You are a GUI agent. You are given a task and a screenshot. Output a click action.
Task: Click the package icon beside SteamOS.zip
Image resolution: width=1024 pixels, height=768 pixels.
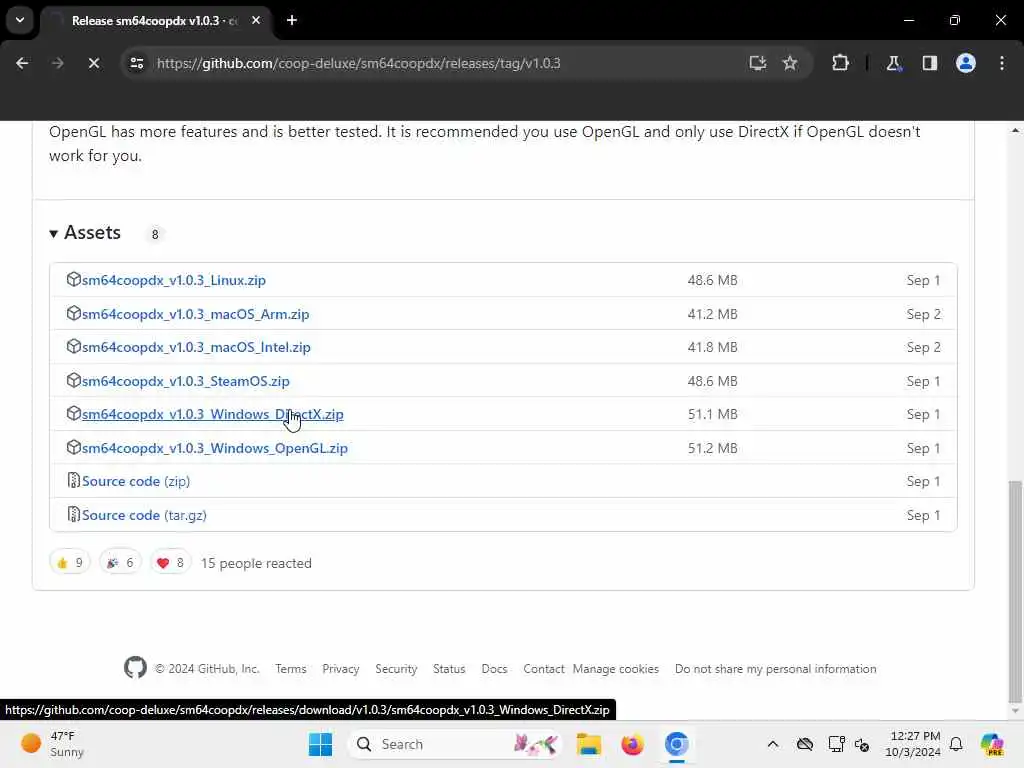pos(73,381)
